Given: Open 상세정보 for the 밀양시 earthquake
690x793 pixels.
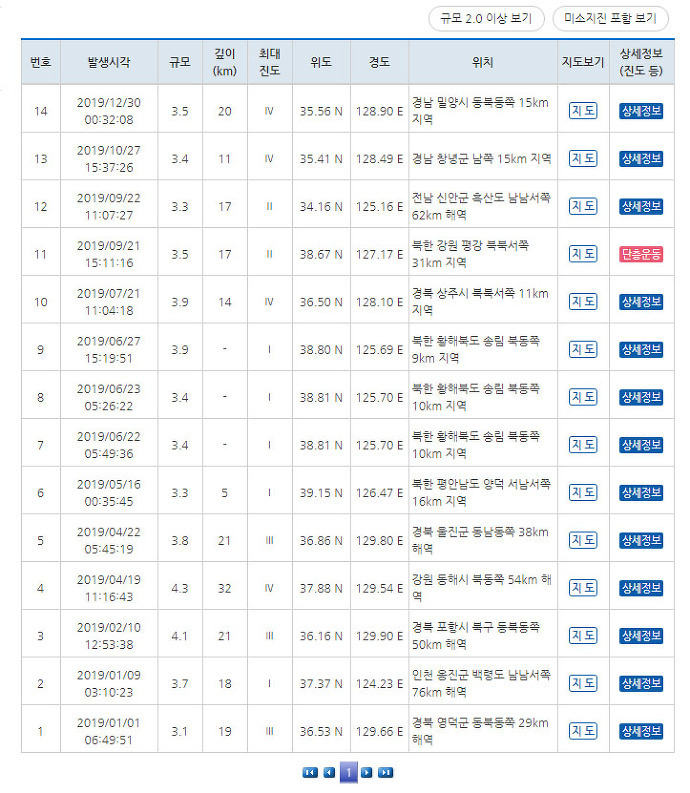Looking at the screenshot, I should pos(641,111).
